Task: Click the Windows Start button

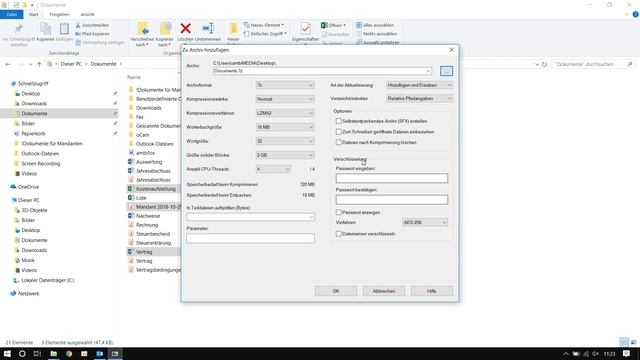Action: (7, 354)
